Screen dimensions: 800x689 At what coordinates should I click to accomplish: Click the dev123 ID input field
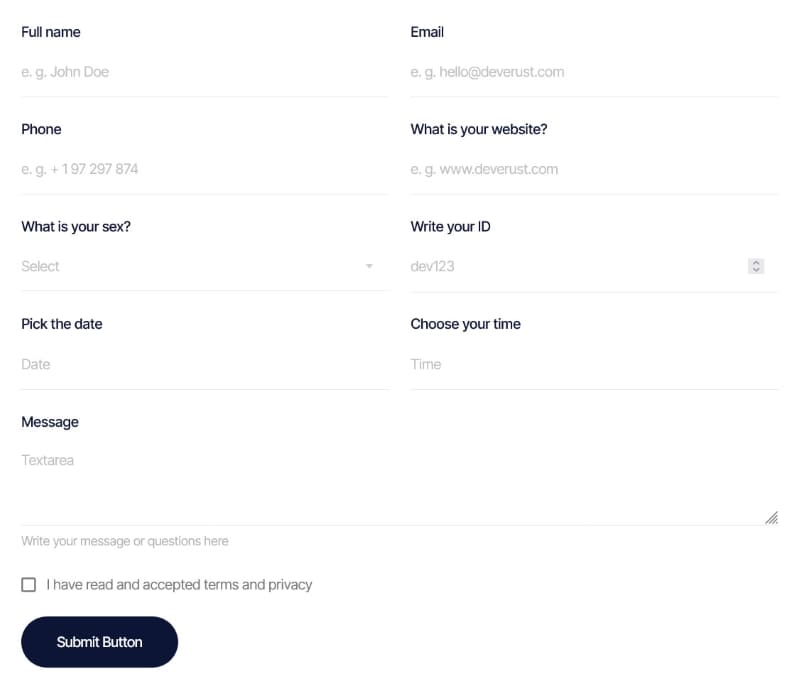tap(575, 266)
